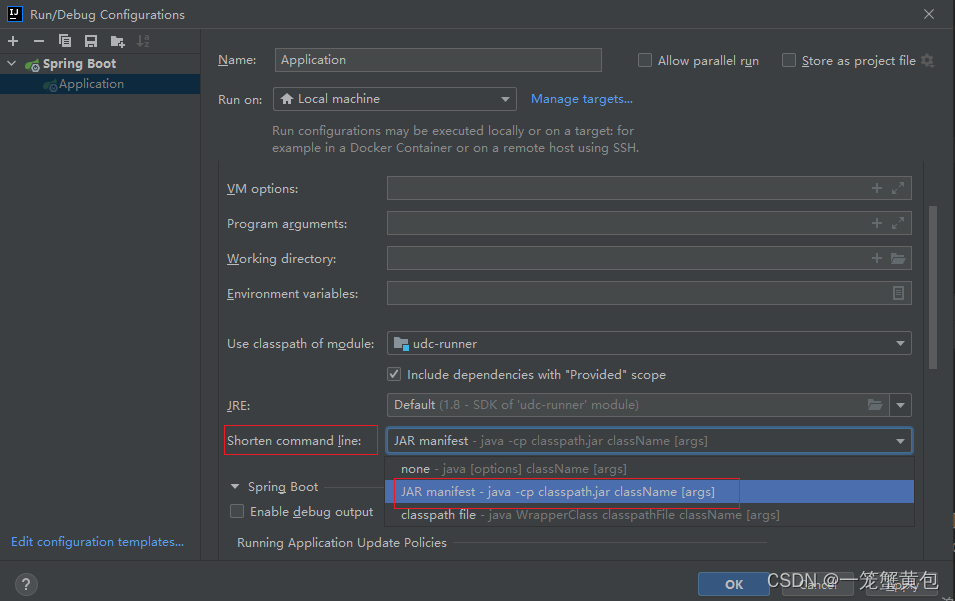This screenshot has height=601, width=955.
Task: Click the Shorten command line label
Action: click(294, 441)
